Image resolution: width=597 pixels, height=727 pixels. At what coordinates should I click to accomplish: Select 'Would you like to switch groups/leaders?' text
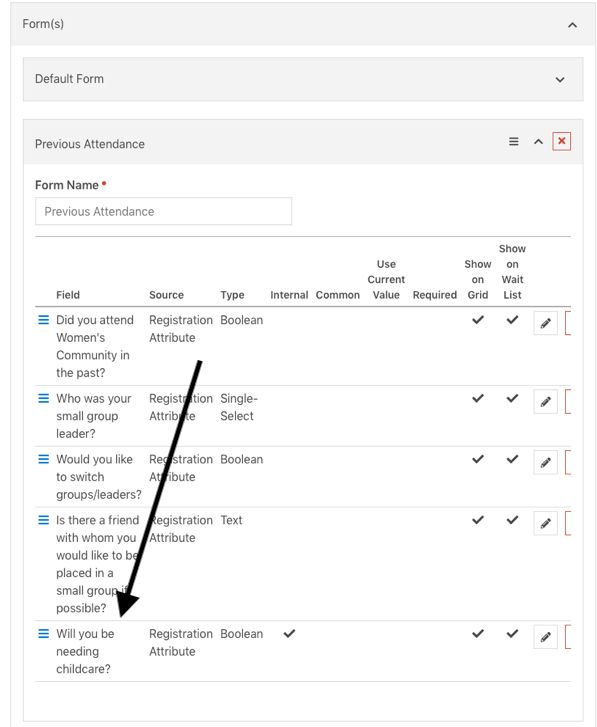click(x=99, y=477)
